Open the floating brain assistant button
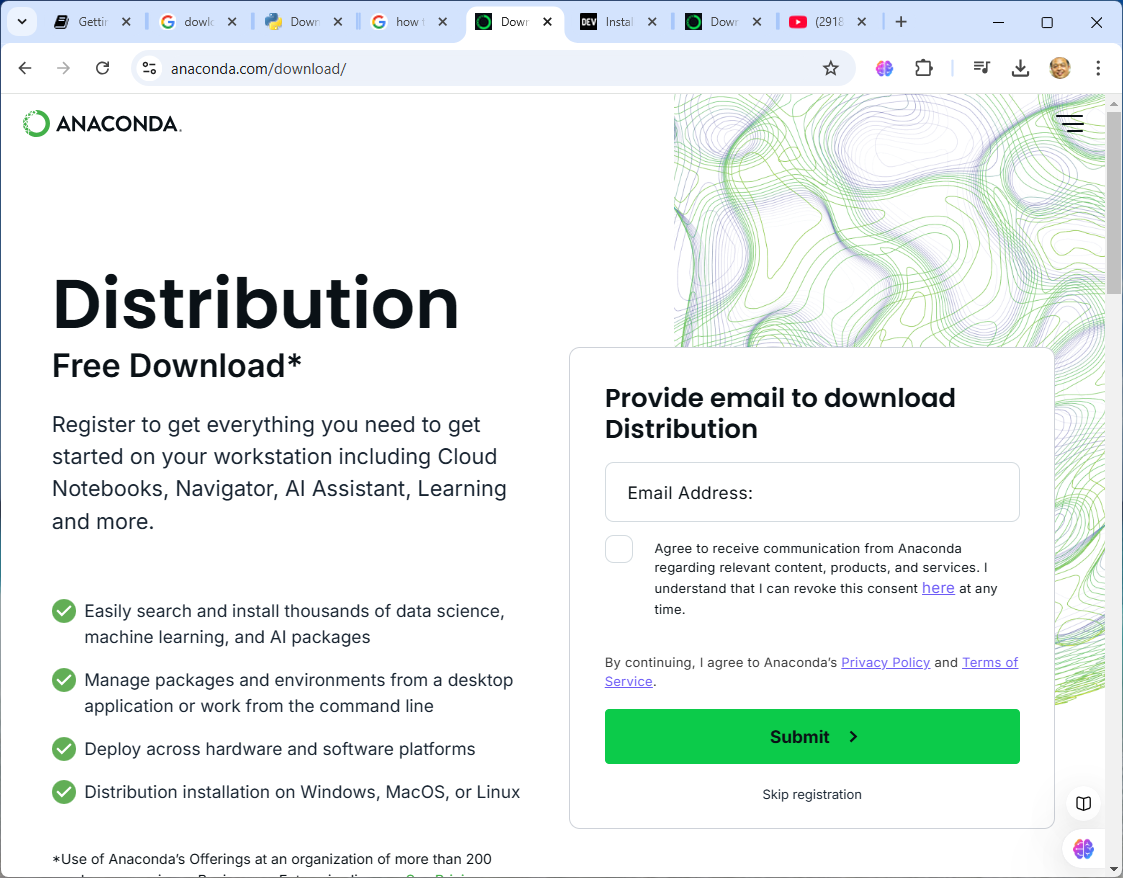 tap(1084, 849)
